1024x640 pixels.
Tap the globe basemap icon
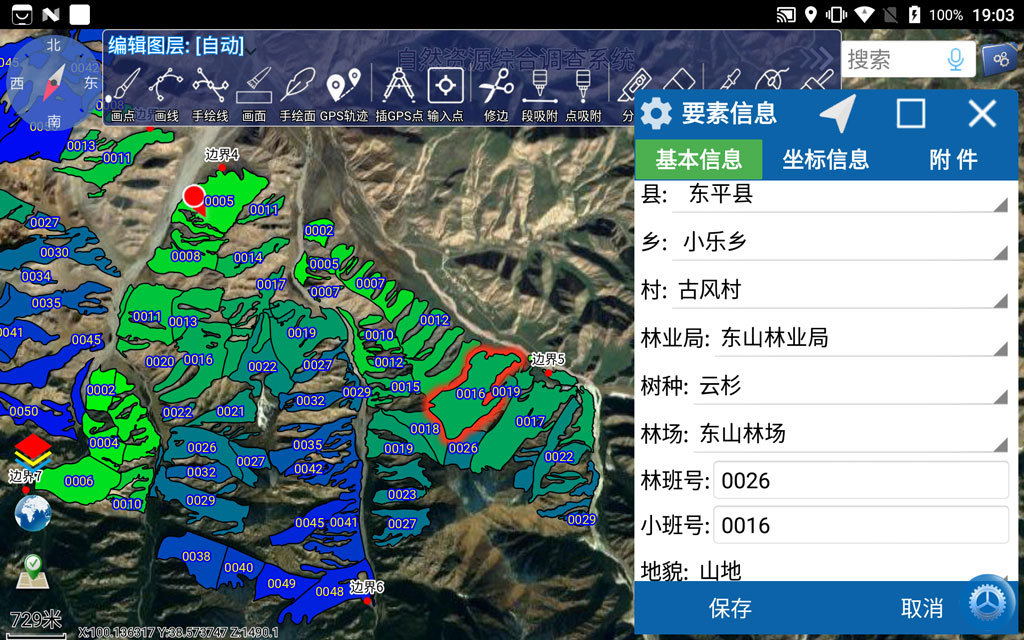pos(33,513)
